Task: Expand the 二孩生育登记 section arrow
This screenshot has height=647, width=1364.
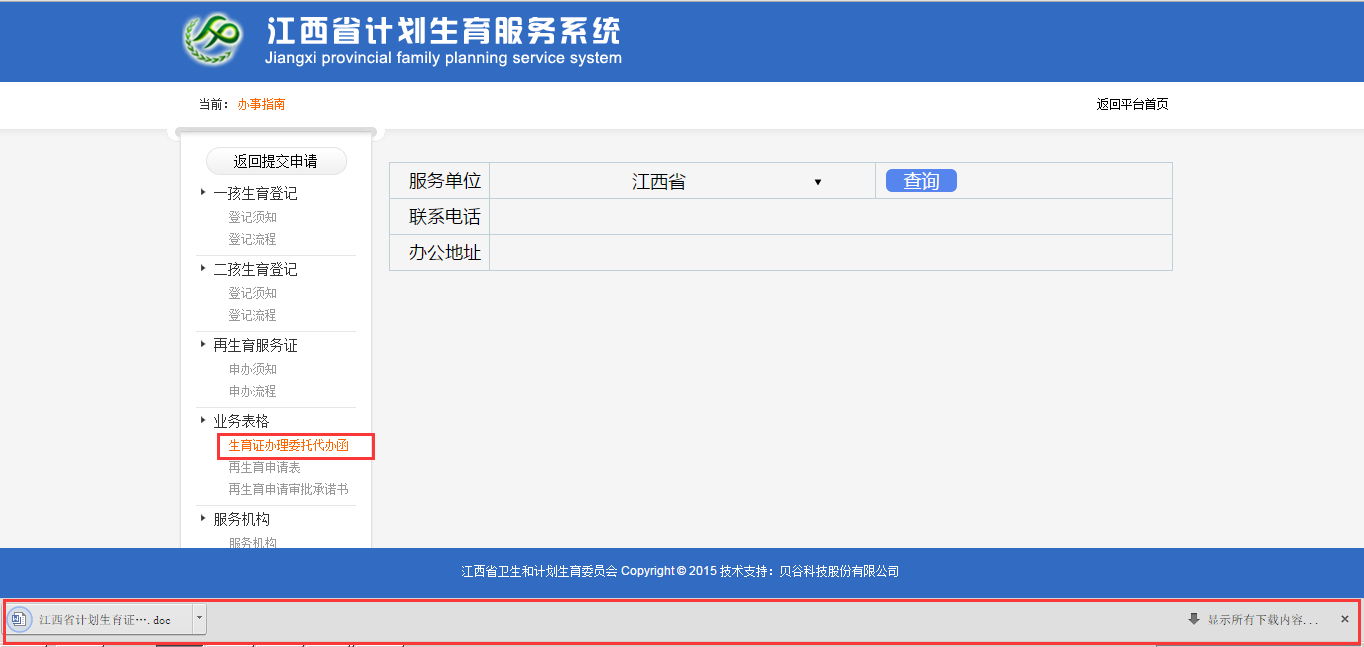Action: [x=203, y=268]
